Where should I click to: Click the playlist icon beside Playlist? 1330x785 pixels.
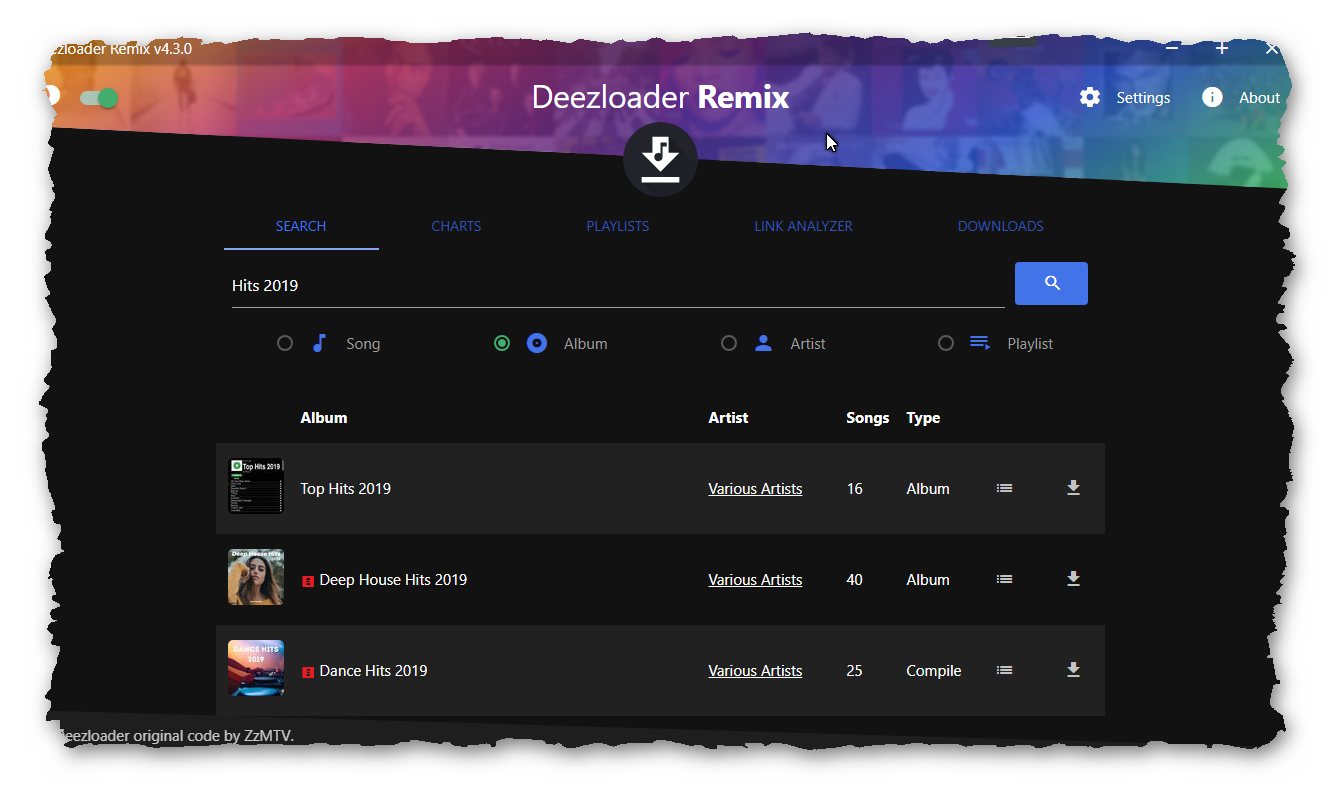(x=979, y=343)
